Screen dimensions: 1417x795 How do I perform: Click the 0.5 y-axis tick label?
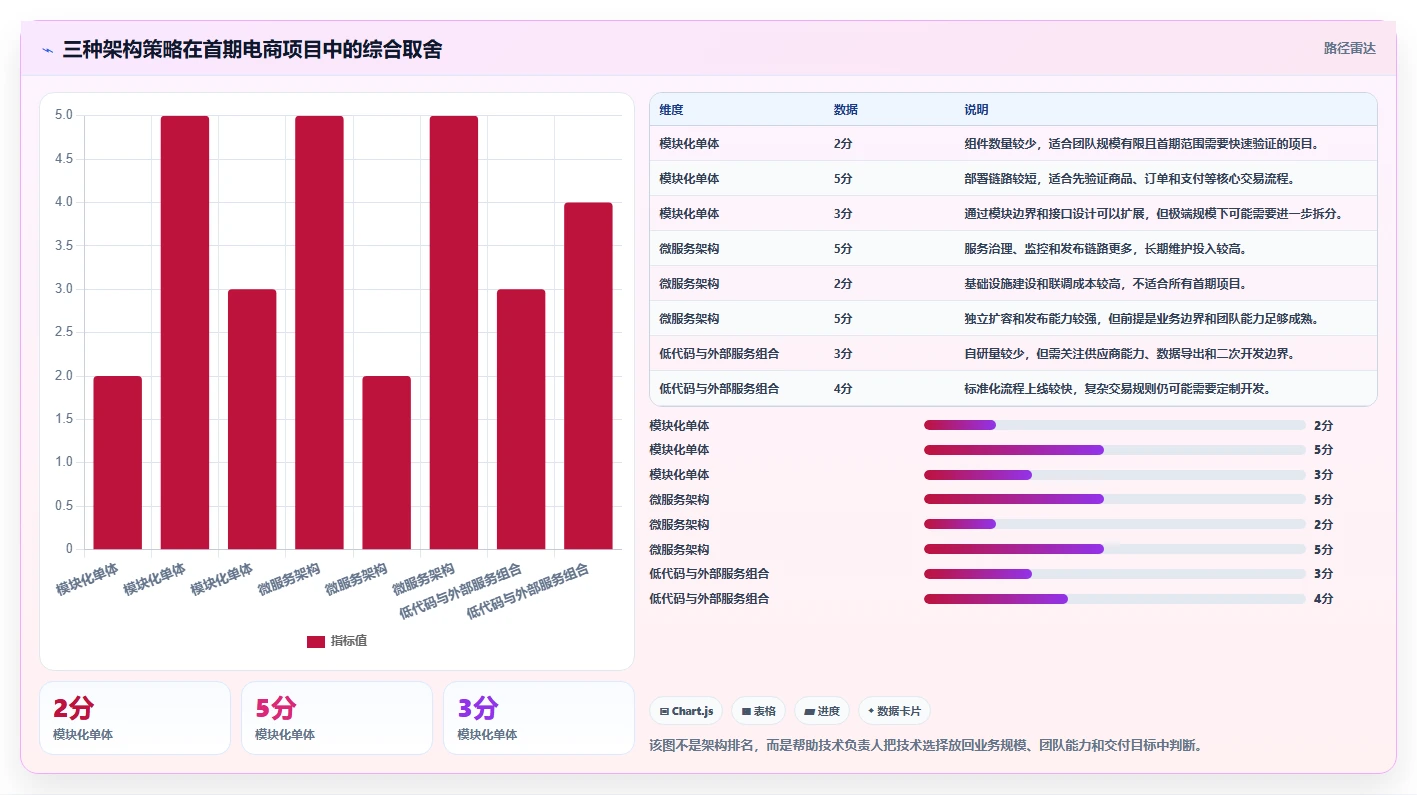[63, 506]
